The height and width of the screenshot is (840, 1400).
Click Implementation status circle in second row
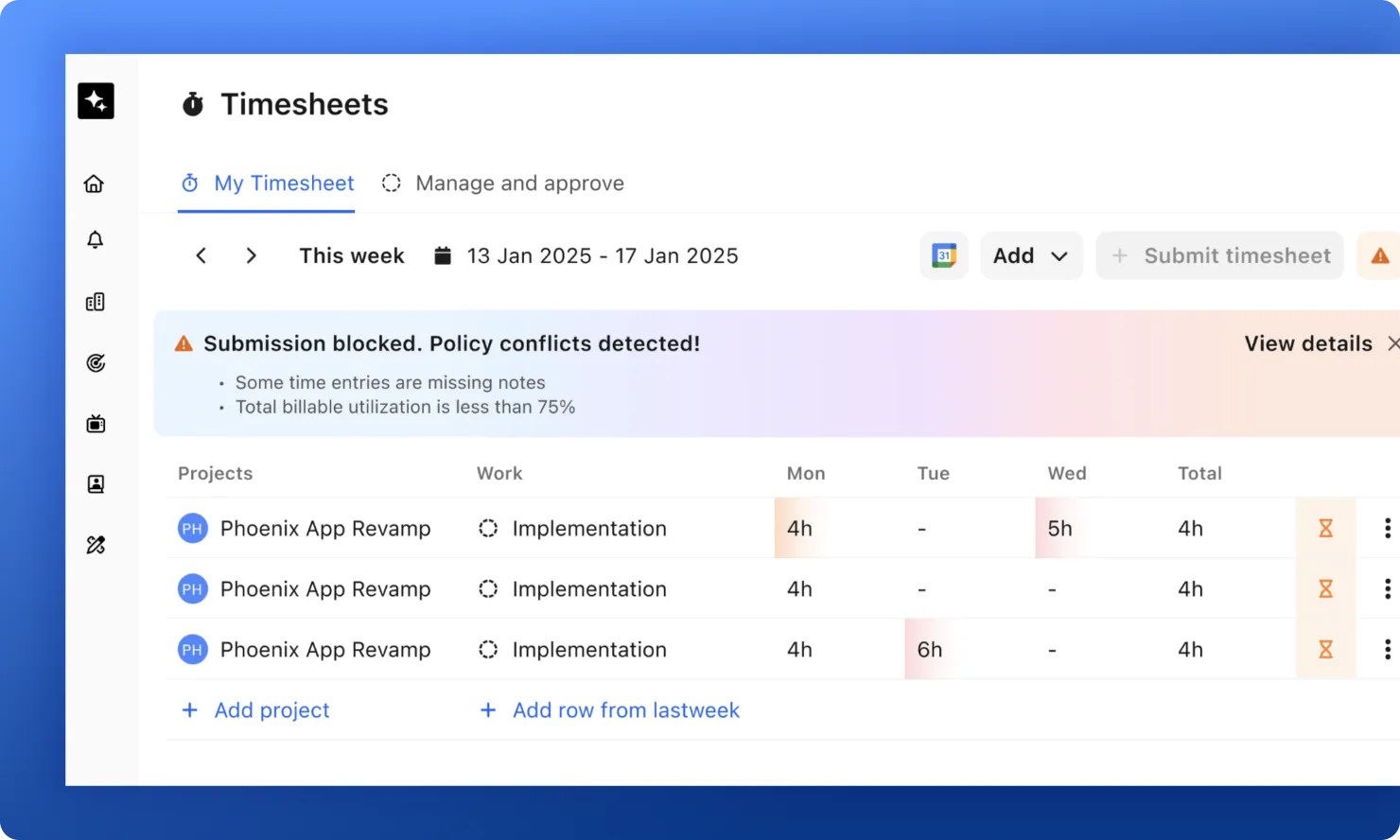(488, 588)
